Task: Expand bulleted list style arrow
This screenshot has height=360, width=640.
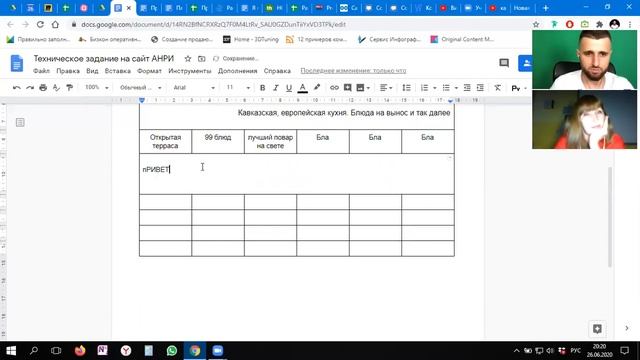Action: click(456, 88)
